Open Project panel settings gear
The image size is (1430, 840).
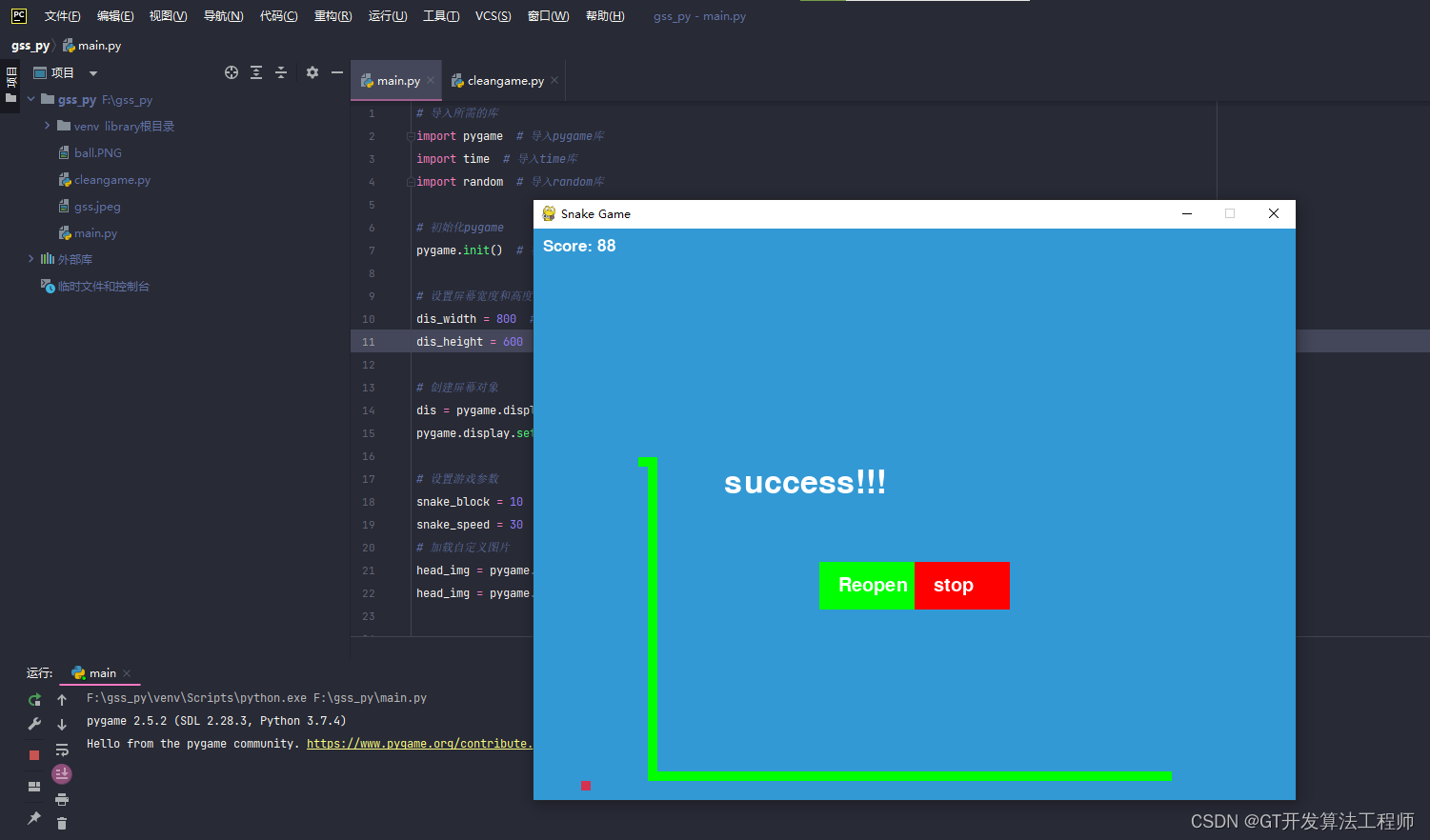pos(312,72)
